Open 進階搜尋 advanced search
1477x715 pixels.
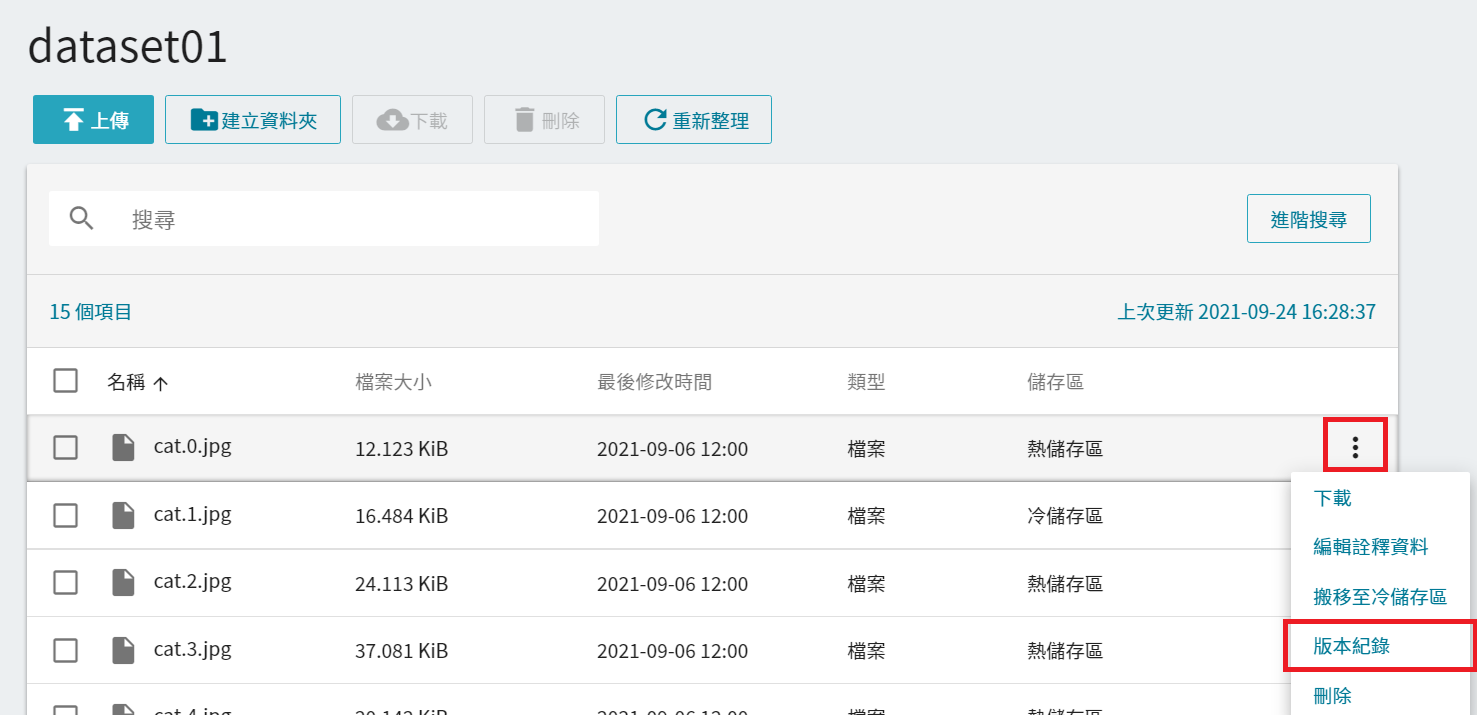pyautogui.click(x=1308, y=219)
